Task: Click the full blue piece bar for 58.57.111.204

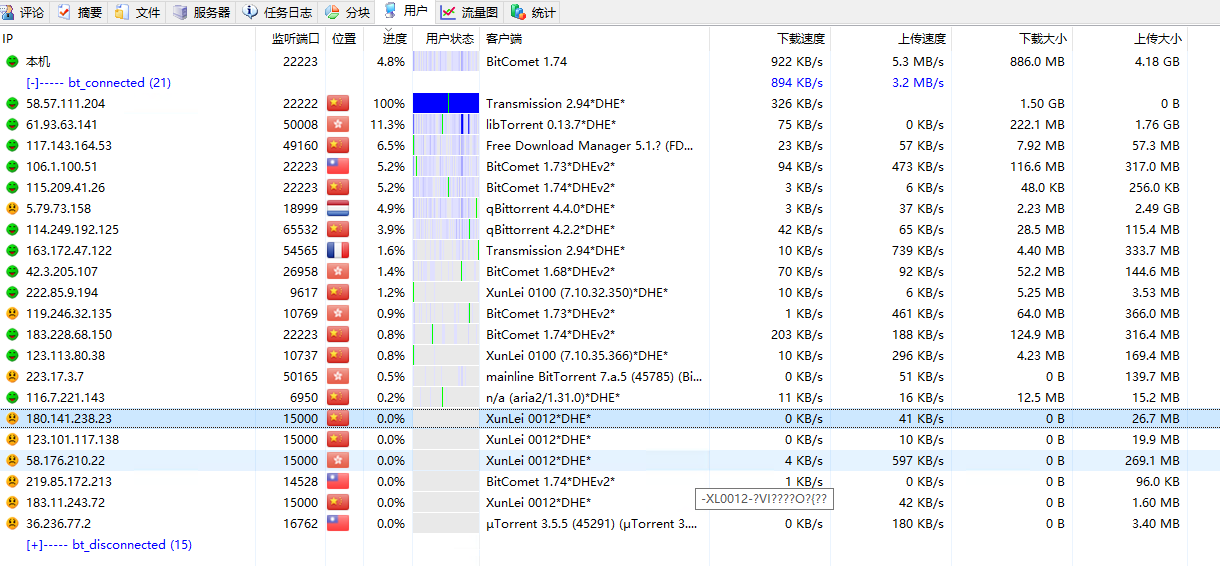Action: 446,104
